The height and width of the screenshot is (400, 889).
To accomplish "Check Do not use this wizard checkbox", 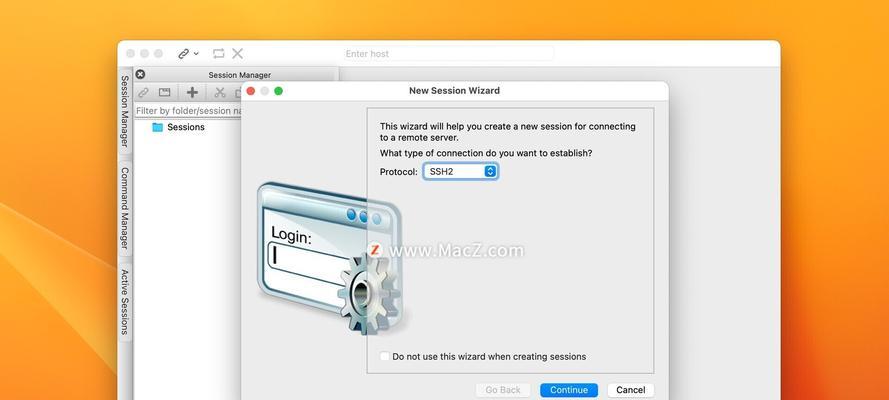I will click(x=385, y=356).
